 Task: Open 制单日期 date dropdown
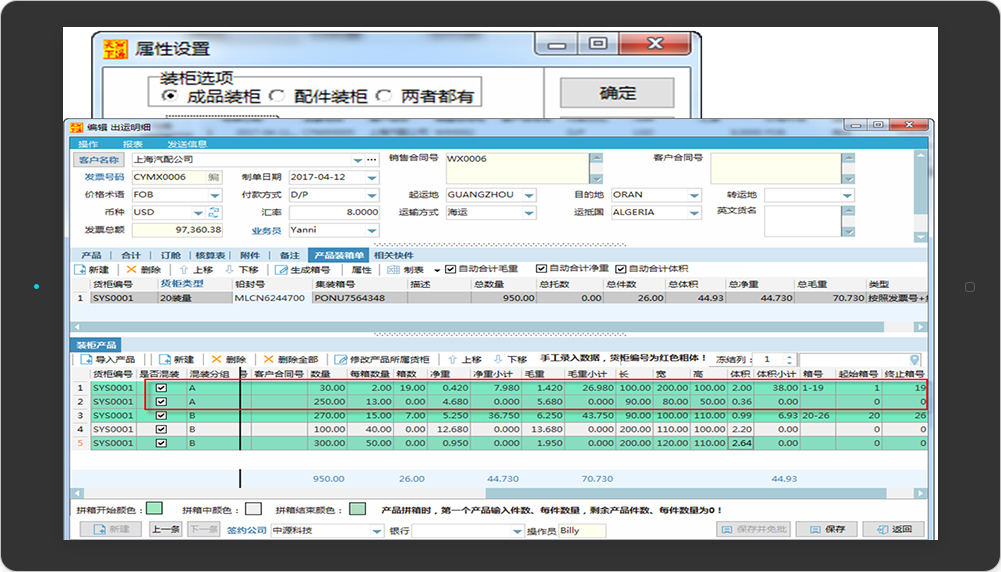[372, 177]
